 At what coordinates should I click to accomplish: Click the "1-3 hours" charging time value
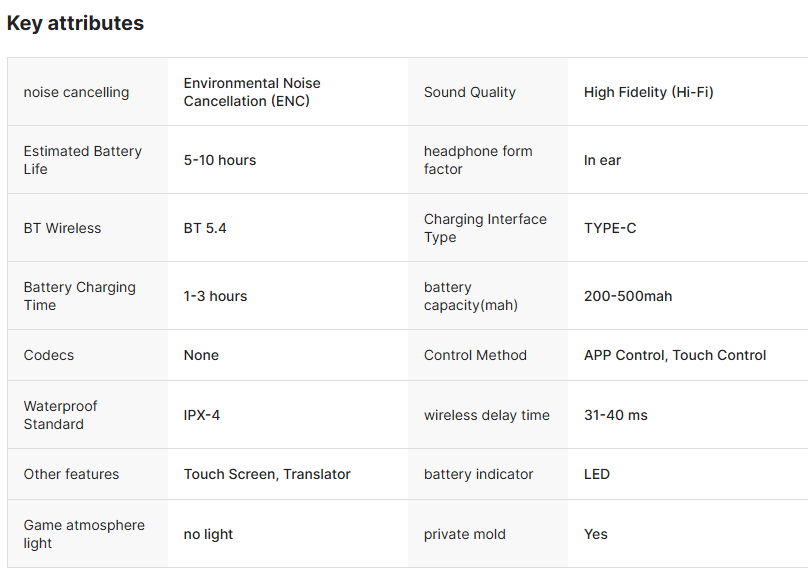215,296
